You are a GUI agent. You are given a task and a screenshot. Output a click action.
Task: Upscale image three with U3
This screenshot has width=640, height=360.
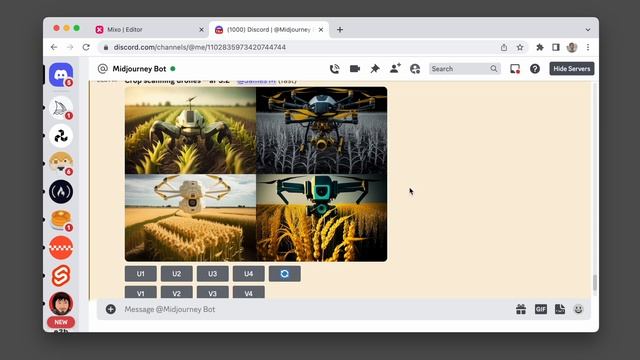coord(212,274)
